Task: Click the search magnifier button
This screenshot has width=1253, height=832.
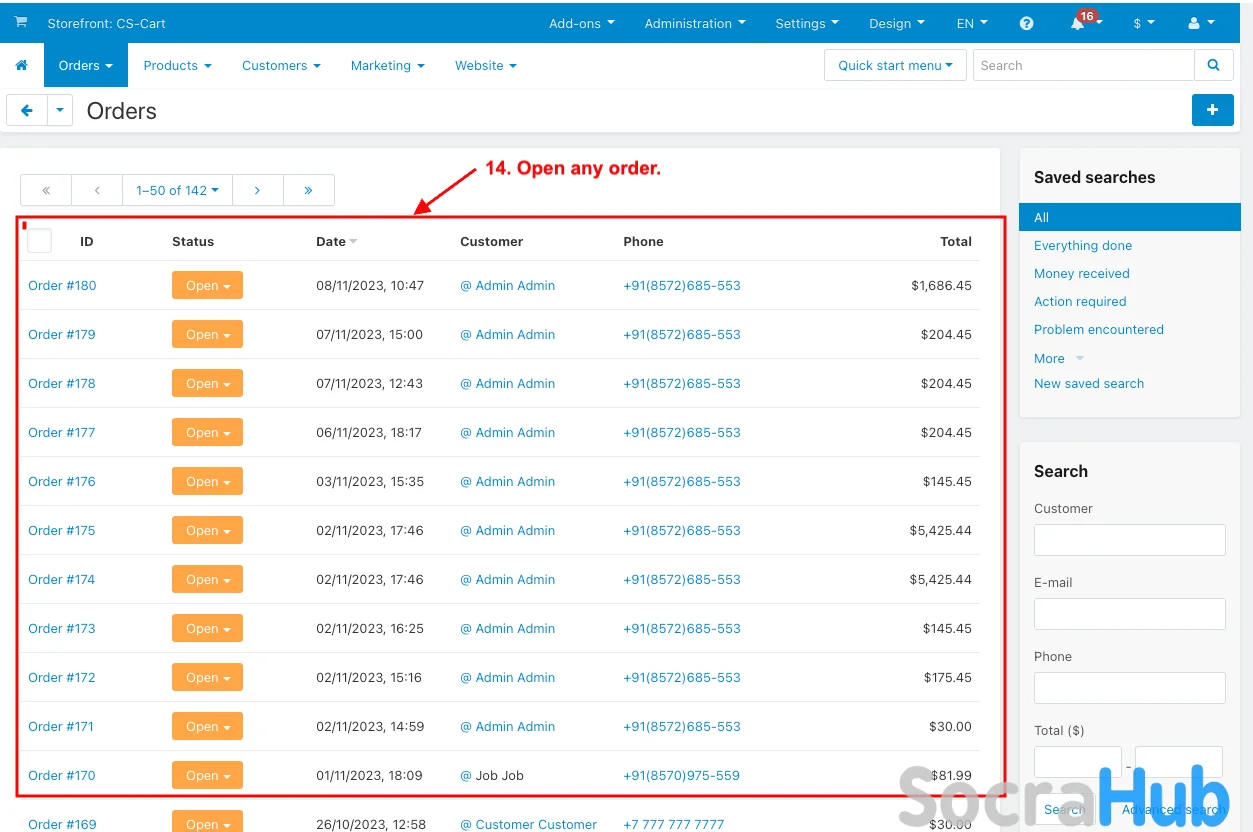Action: click(1213, 66)
